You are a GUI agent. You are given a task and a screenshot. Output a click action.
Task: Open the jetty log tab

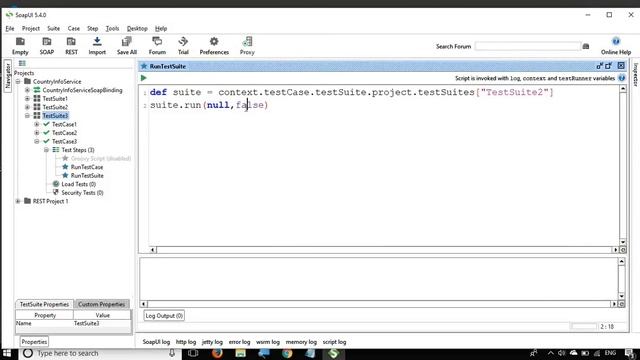pos(212,342)
